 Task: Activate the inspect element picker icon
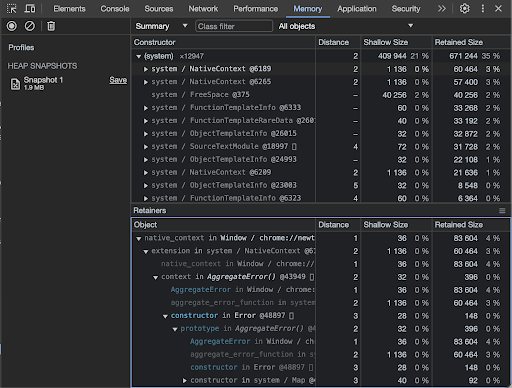pos(12,9)
